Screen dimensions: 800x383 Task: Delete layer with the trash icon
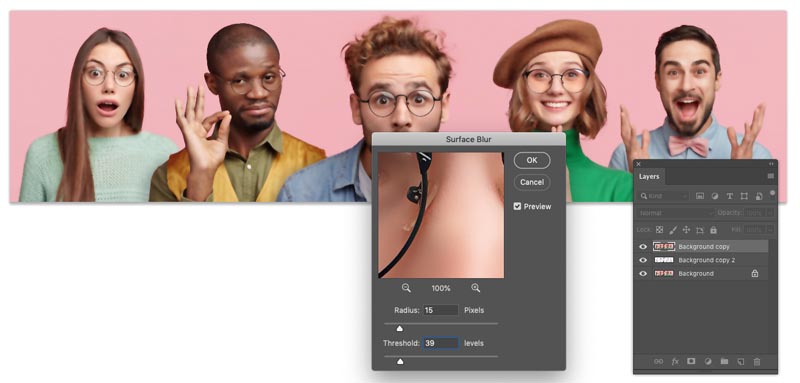pyautogui.click(x=757, y=361)
